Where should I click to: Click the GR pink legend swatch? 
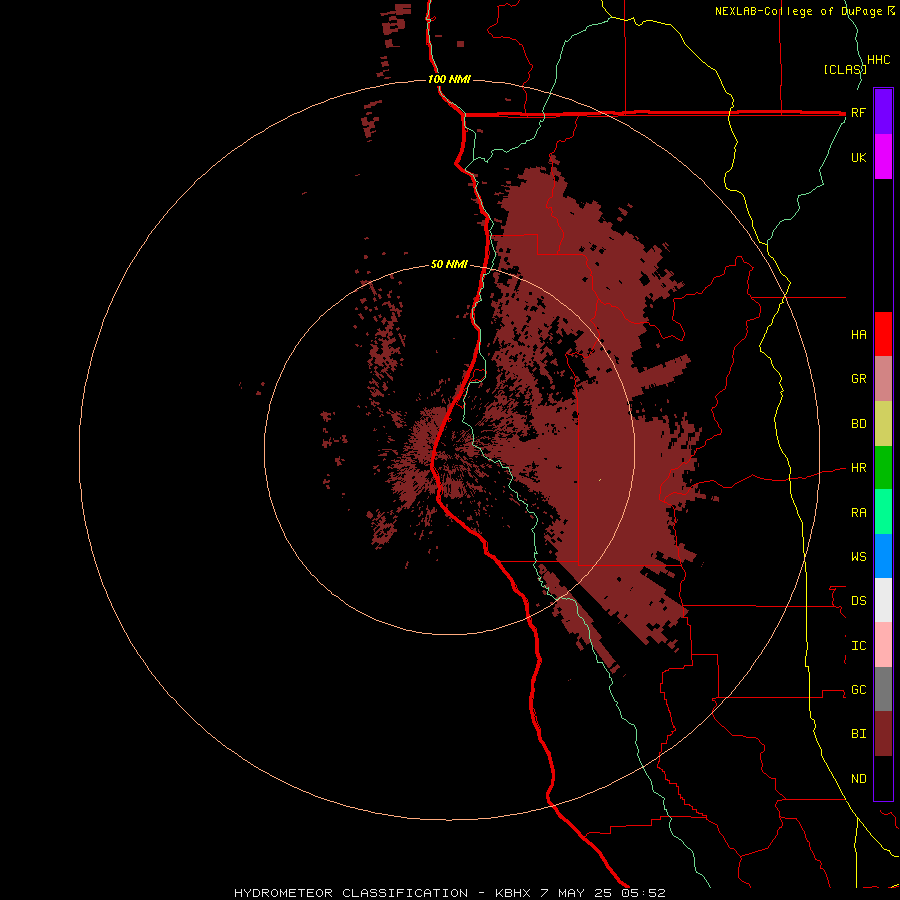(883, 379)
